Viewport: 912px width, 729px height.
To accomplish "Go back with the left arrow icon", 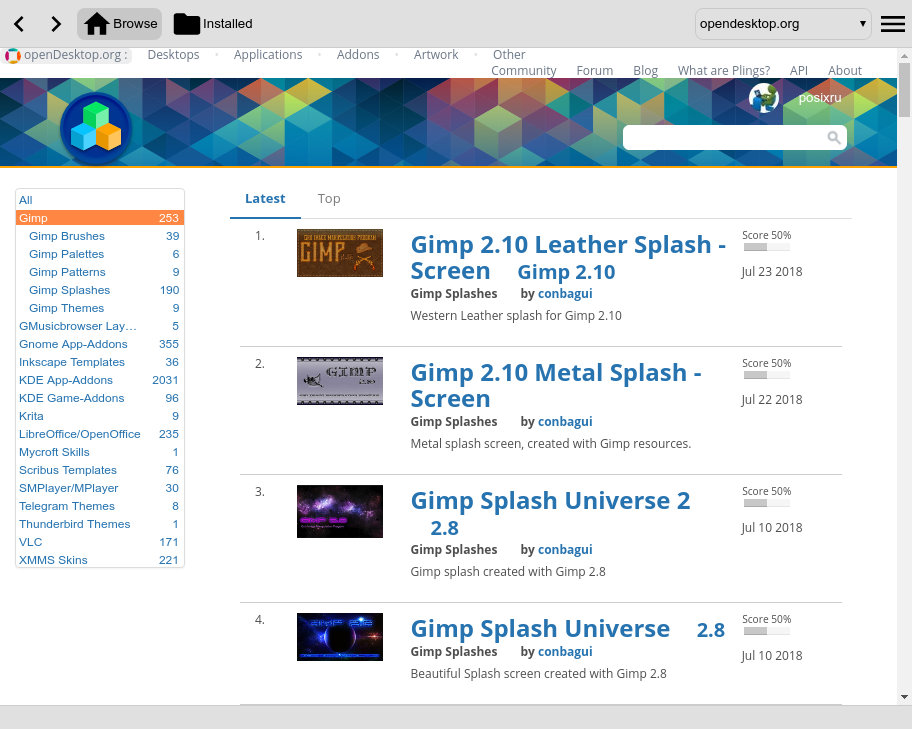I will click(x=19, y=24).
